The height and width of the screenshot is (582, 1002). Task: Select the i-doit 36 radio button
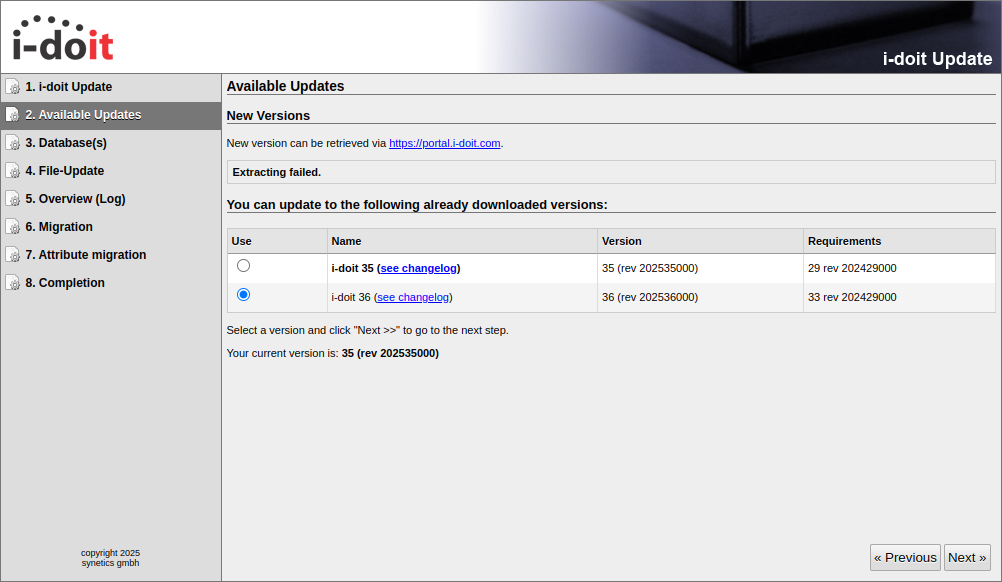(243, 295)
